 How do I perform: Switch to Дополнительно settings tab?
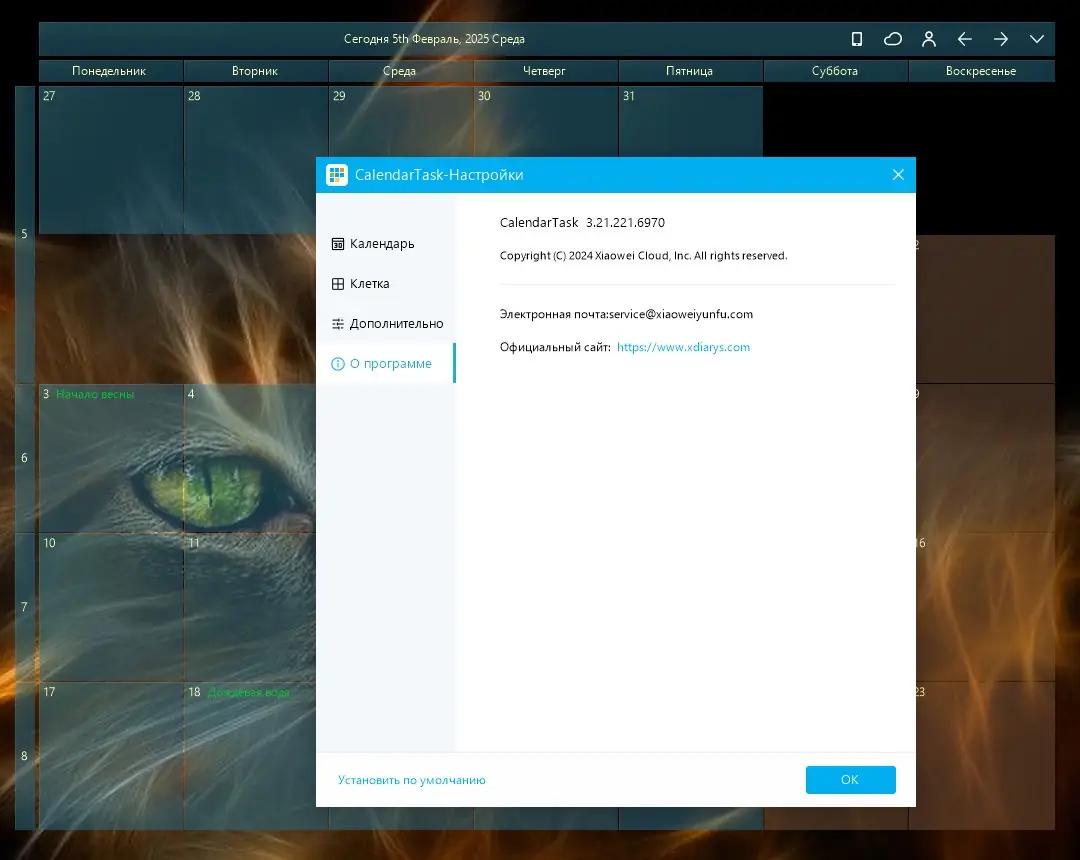386,324
